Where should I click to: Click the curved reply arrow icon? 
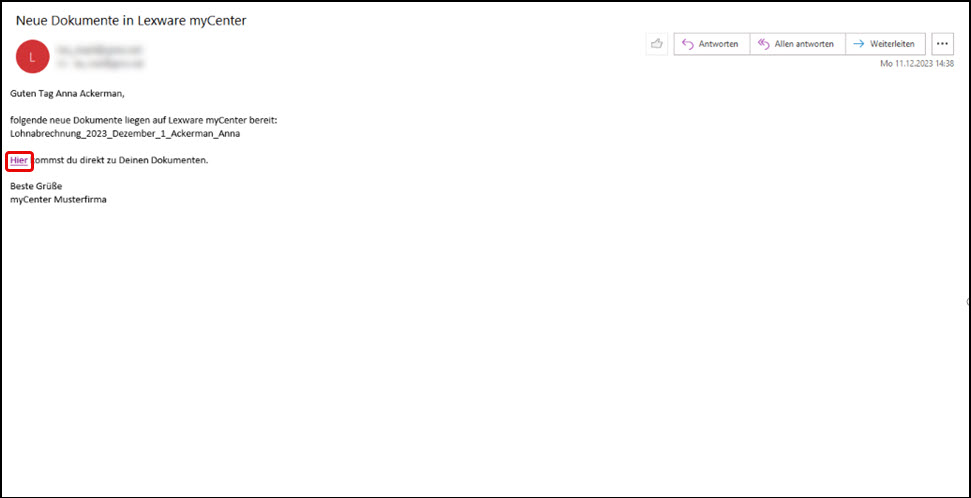(688, 44)
